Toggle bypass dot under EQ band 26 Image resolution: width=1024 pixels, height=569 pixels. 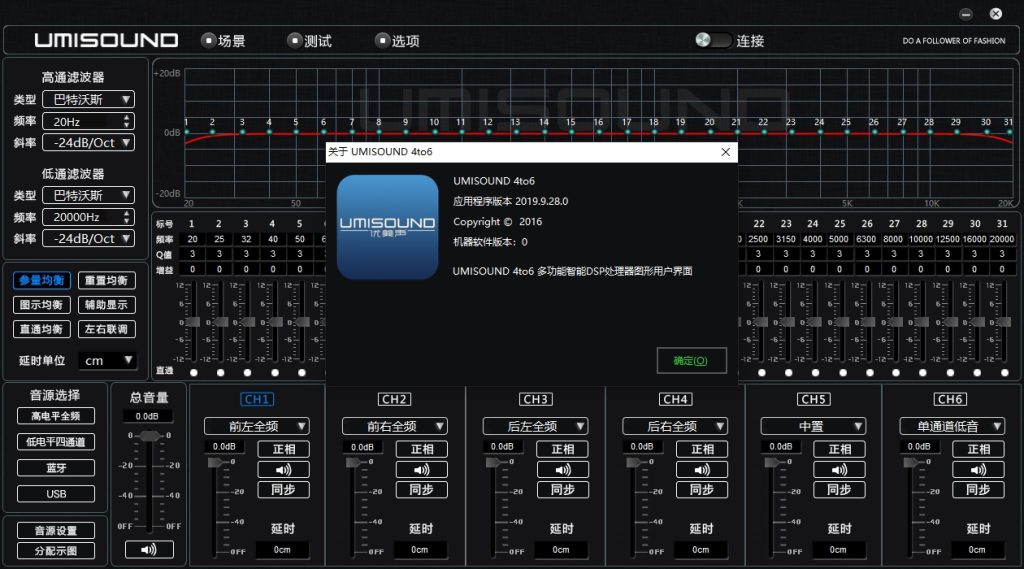pos(869,372)
